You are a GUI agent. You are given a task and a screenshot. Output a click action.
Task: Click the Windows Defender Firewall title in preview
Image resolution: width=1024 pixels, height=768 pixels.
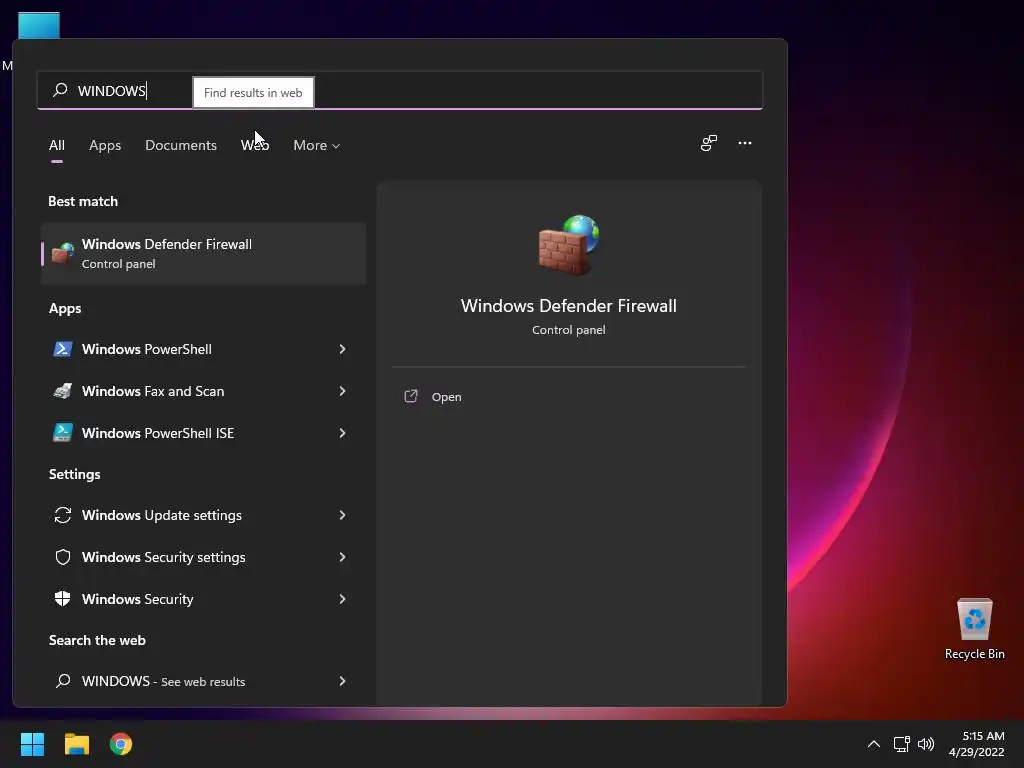pos(568,306)
